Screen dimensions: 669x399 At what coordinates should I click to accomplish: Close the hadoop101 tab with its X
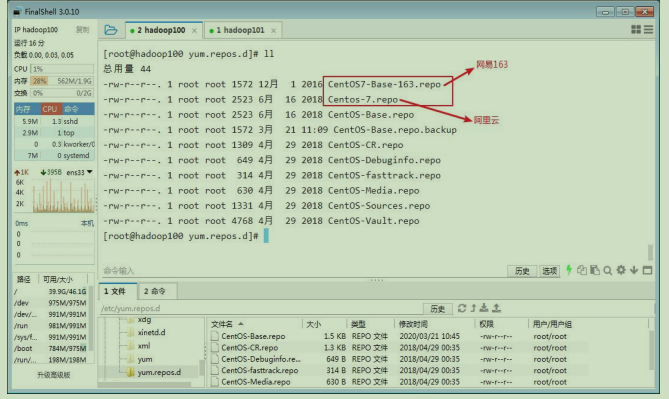tap(273, 31)
